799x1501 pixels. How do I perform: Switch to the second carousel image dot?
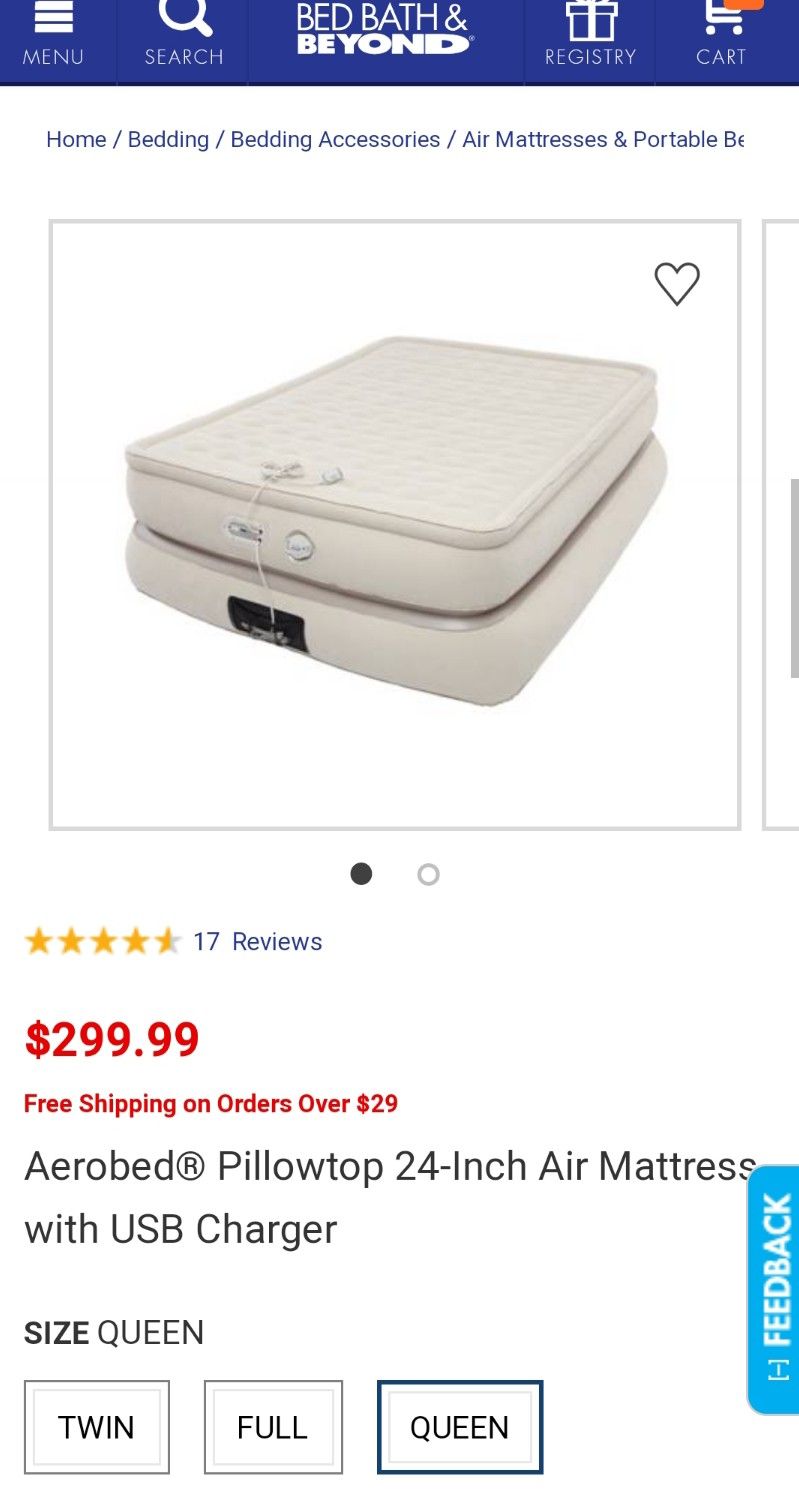(428, 875)
